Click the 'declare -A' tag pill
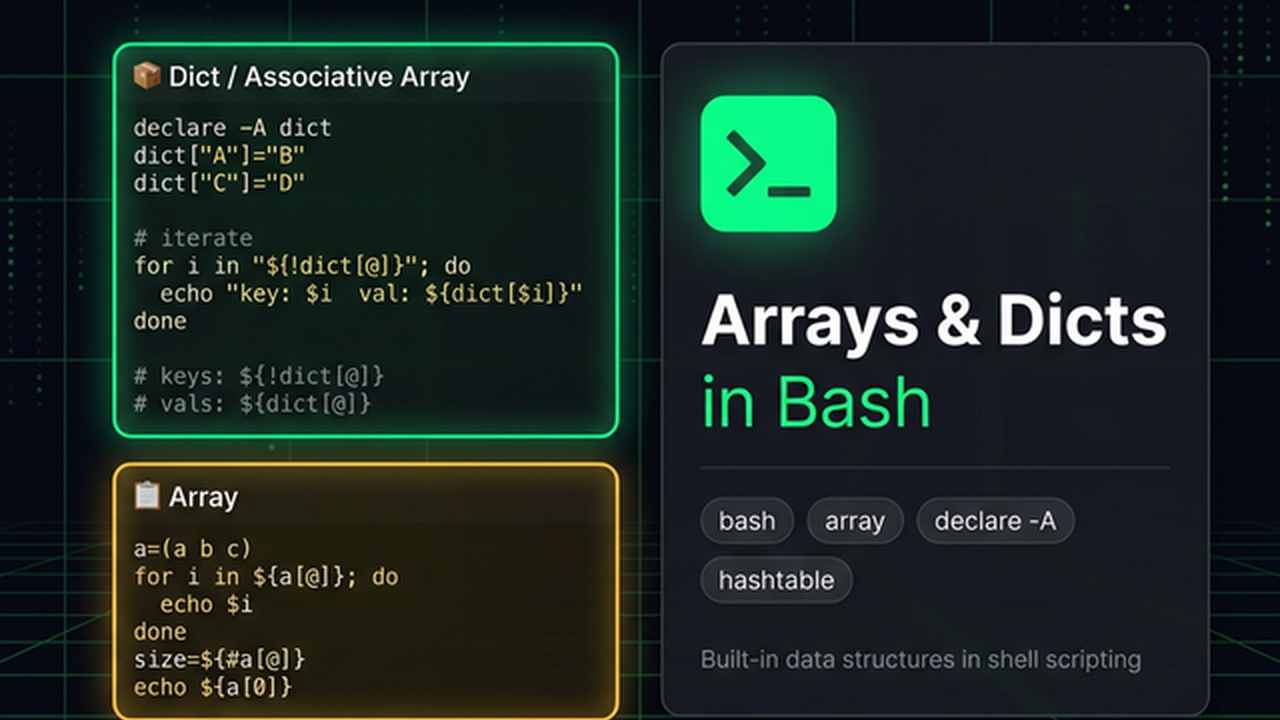The width and height of the screenshot is (1280, 720). [x=995, y=521]
